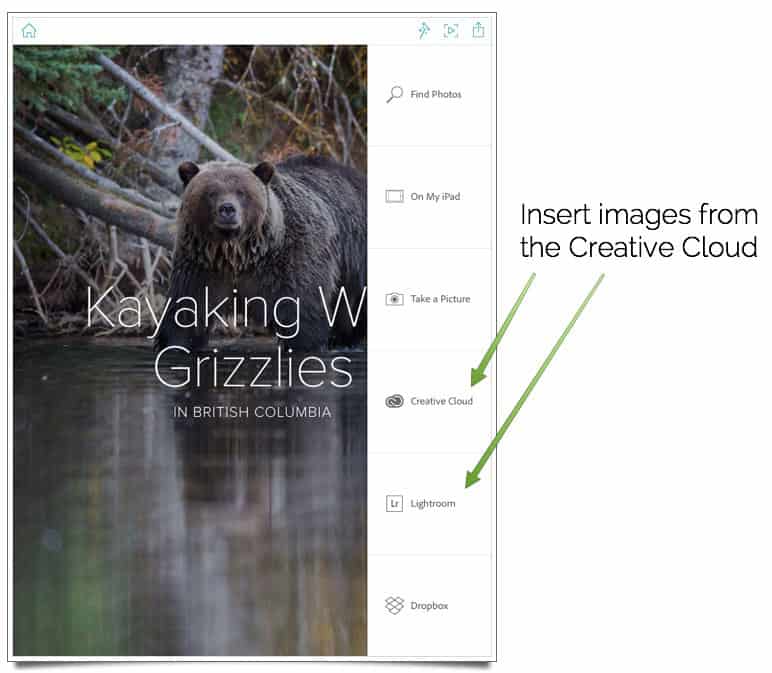Click the Find Photos magnifier icon
Screen dimensions: 772x673
tap(395, 94)
